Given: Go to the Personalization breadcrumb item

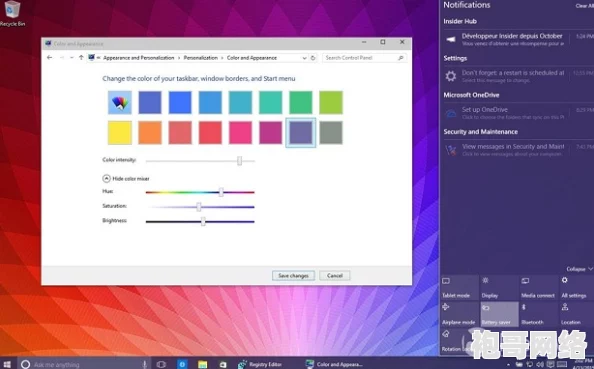Looking at the screenshot, I should (200, 58).
